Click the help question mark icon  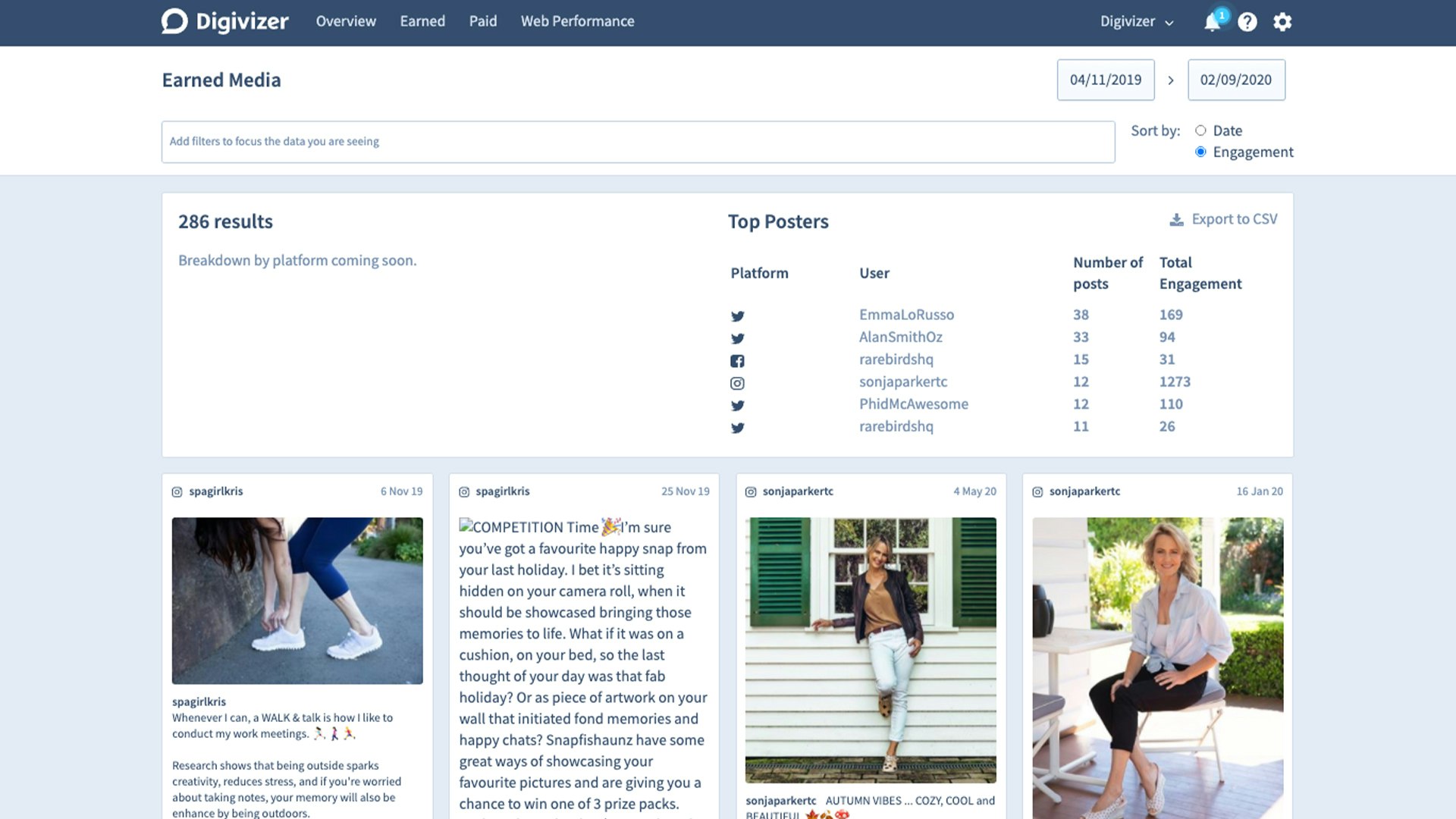pos(1247,22)
